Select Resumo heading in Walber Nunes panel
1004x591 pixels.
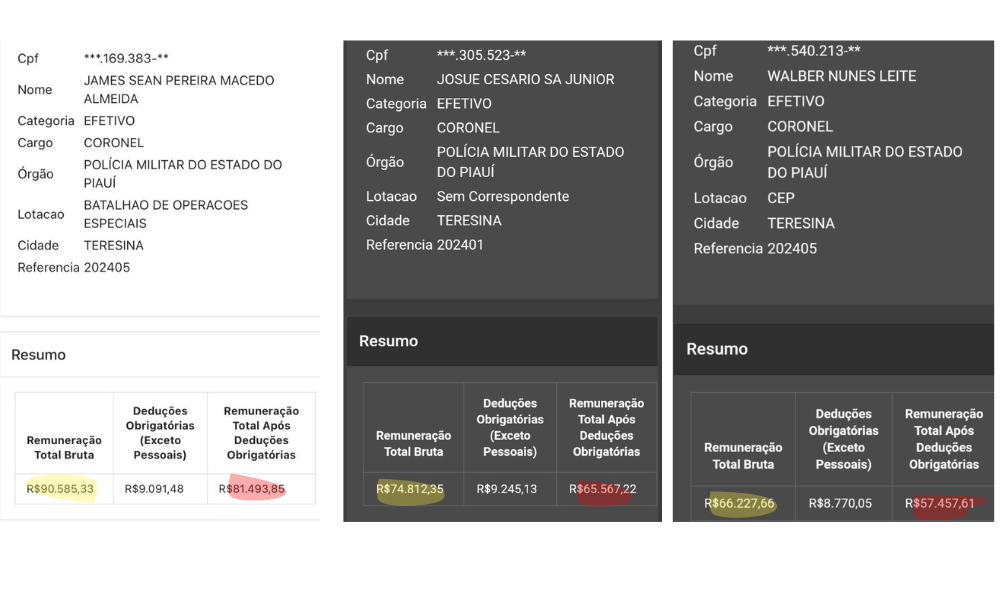click(717, 349)
